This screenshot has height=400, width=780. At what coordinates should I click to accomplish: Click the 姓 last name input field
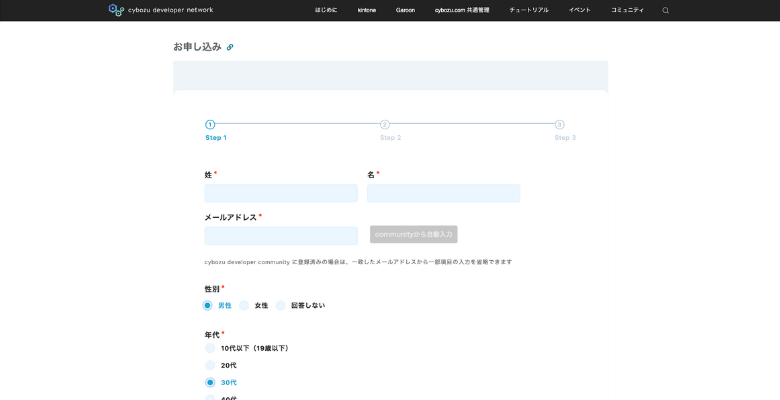[x=281, y=193]
